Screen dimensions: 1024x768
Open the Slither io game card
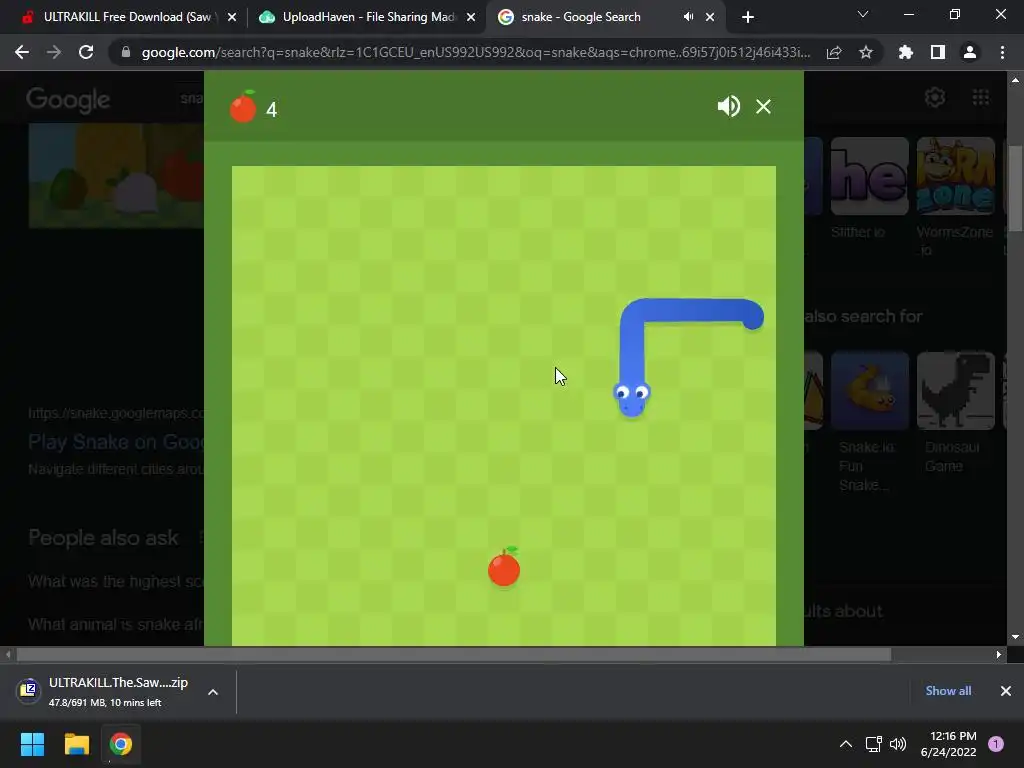click(x=869, y=189)
